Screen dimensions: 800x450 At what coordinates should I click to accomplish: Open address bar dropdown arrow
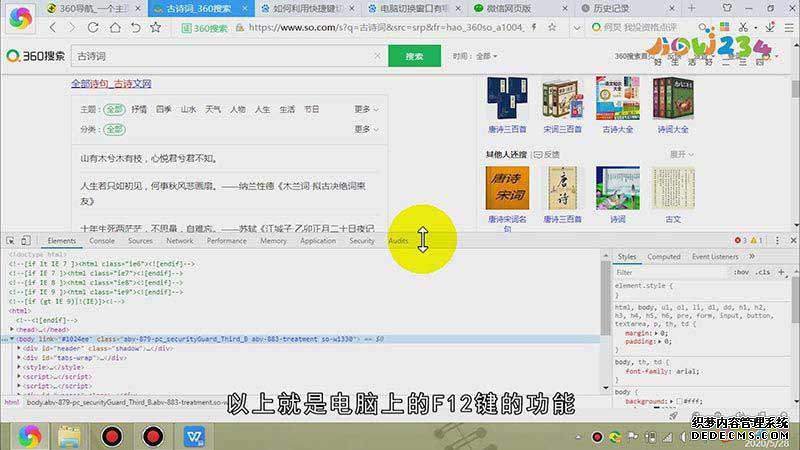click(577, 28)
